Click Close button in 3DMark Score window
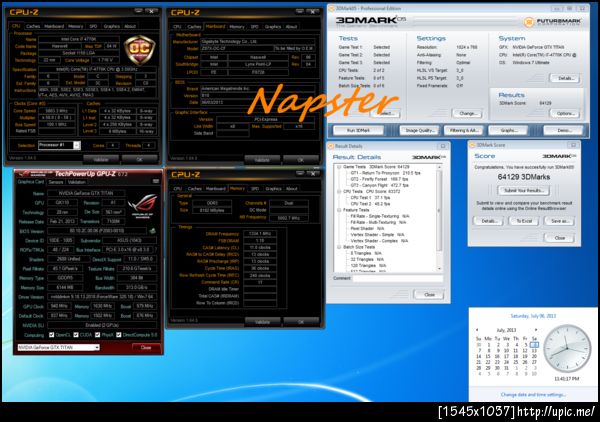This screenshot has width=600, height=422. pyautogui.click(x=560, y=238)
